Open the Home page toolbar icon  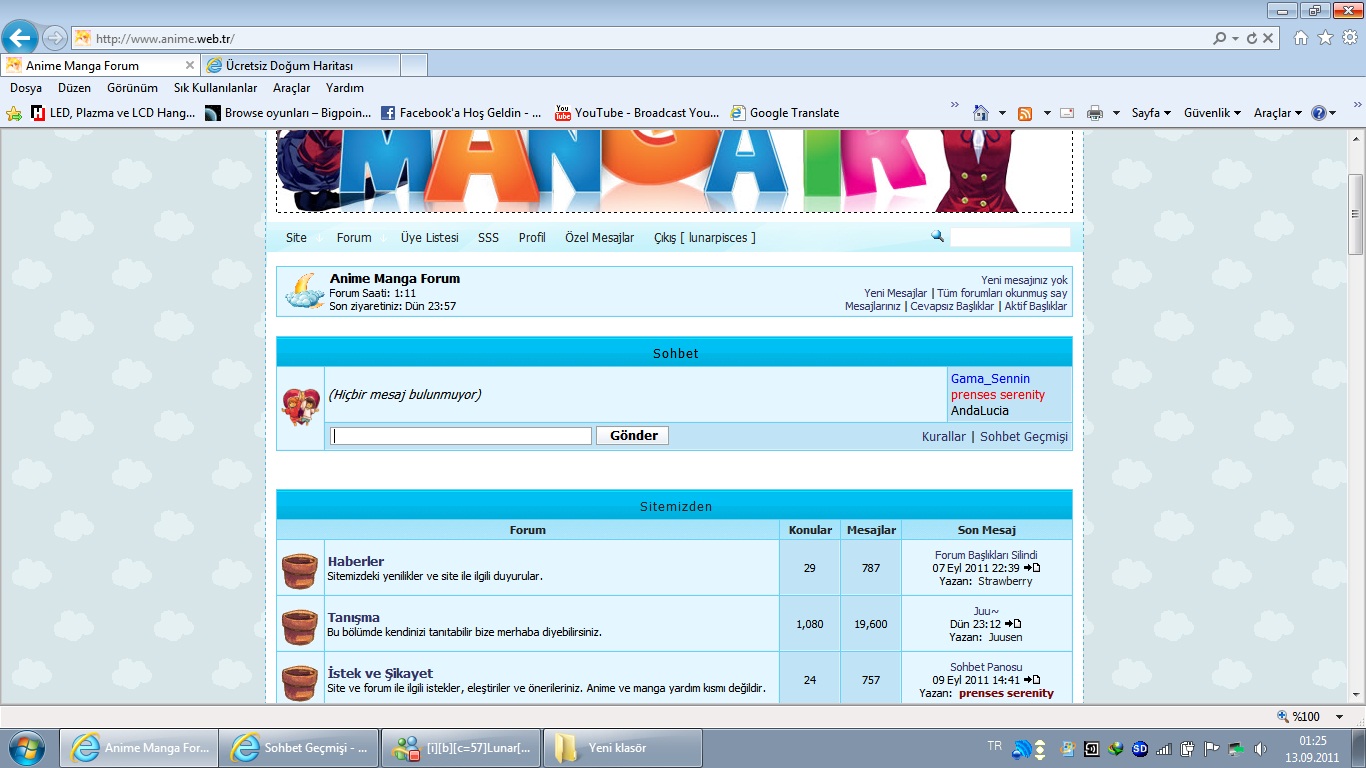tap(981, 113)
